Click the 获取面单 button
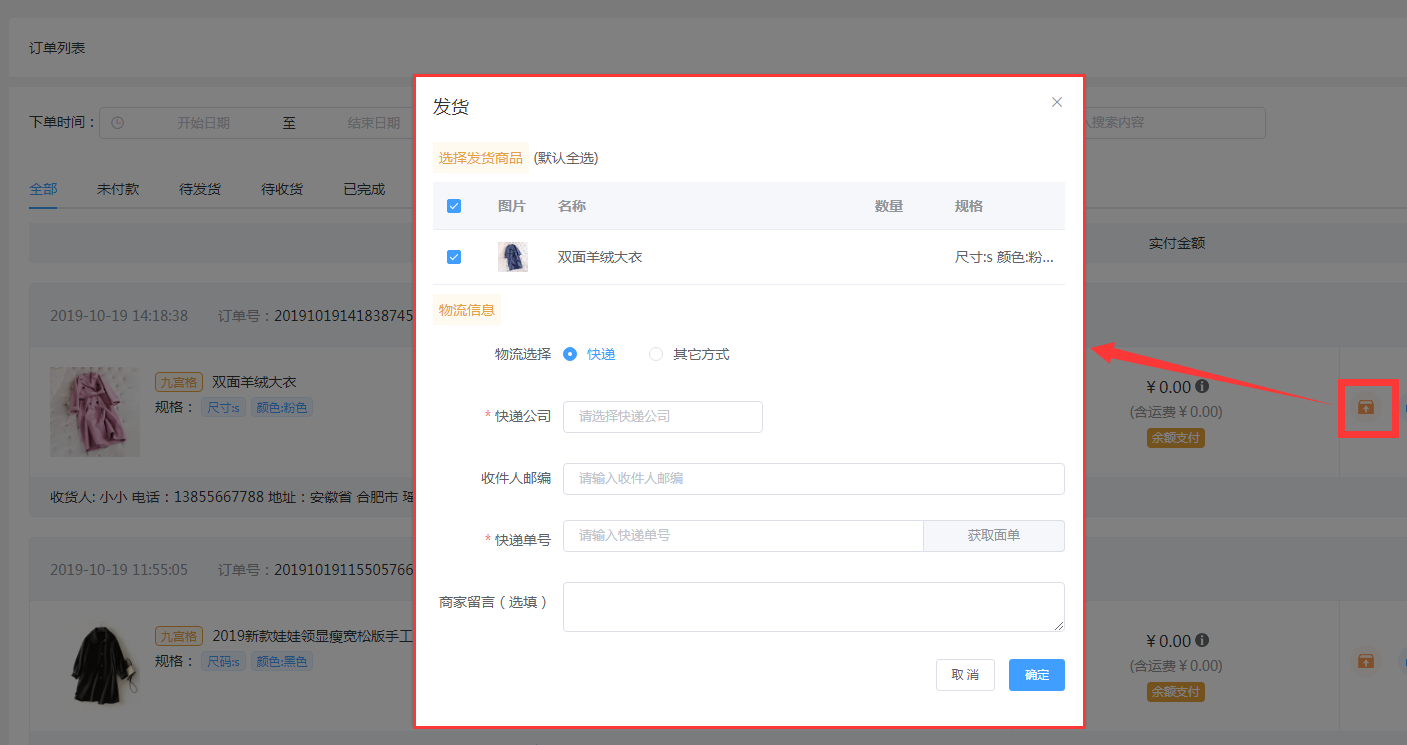The image size is (1407, 745). point(994,536)
